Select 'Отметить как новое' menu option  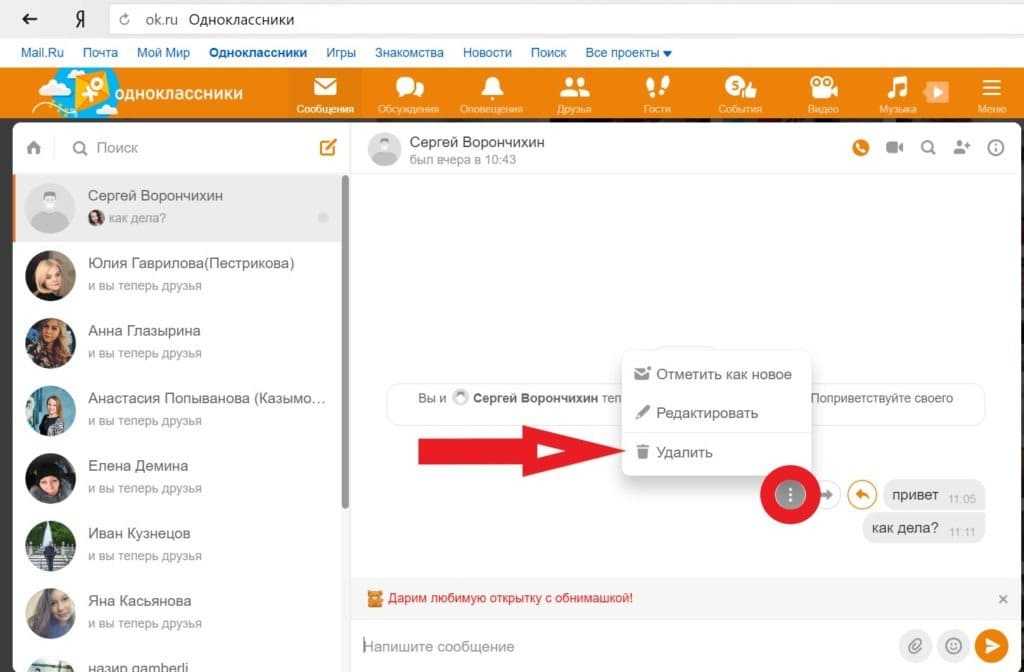pyautogui.click(x=723, y=374)
